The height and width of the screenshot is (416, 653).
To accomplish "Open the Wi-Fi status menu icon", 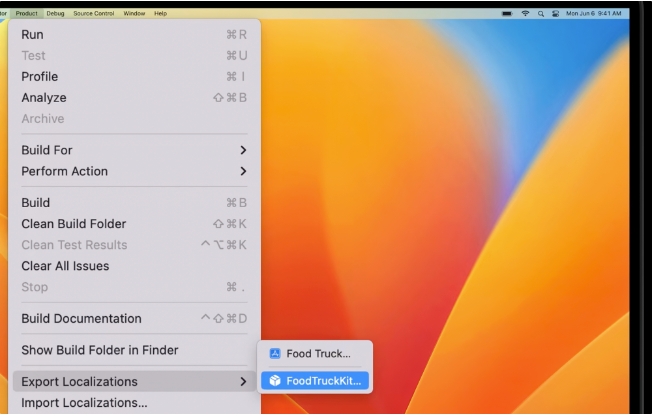I will pyautogui.click(x=525, y=13).
